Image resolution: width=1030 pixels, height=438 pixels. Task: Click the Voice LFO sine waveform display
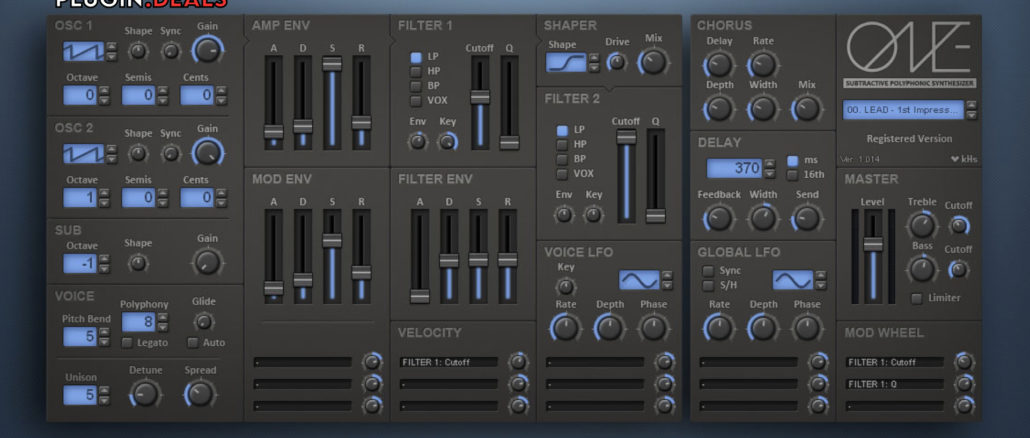click(639, 280)
